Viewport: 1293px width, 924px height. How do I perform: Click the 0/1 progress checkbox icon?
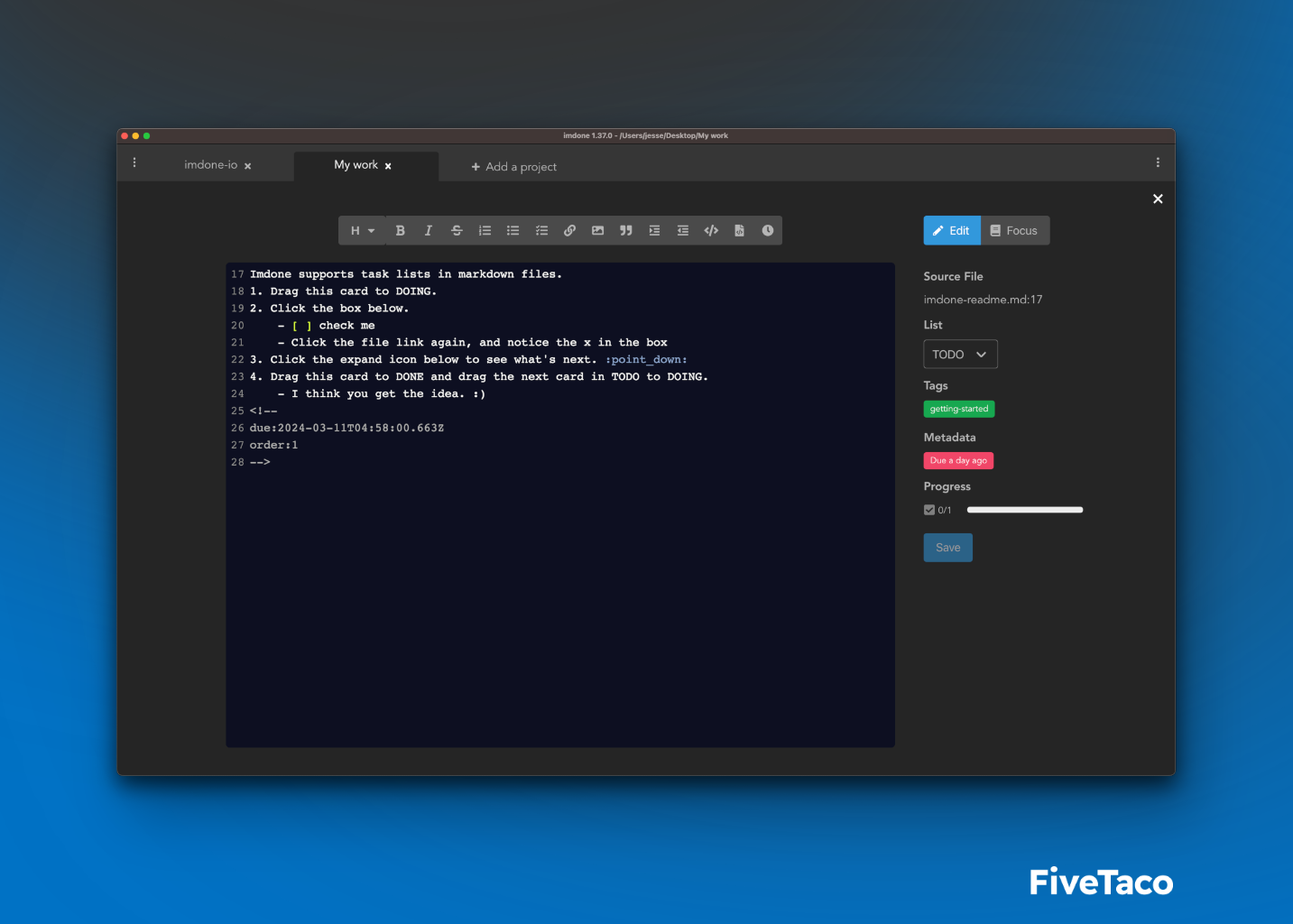[929, 510]
